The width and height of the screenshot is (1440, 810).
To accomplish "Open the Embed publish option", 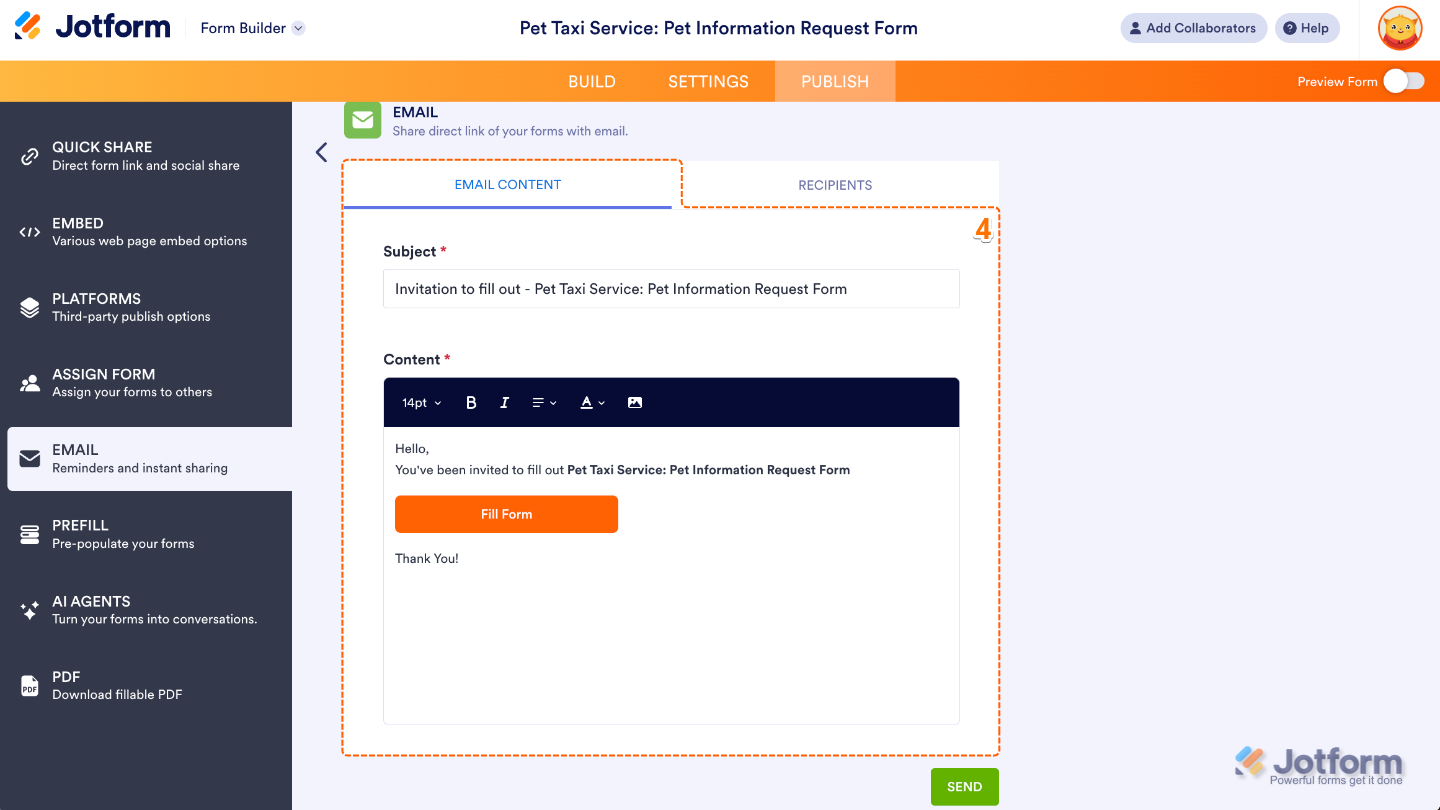I will pos(29,231).
